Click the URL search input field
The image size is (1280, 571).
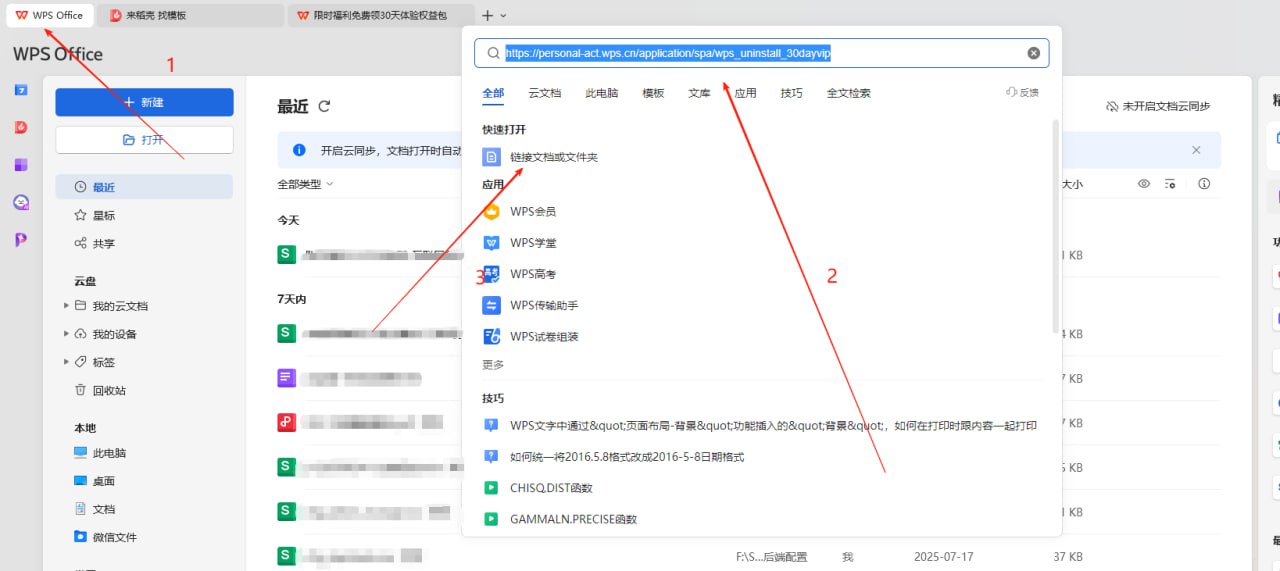pyautogui.click(x=760, y=53)
